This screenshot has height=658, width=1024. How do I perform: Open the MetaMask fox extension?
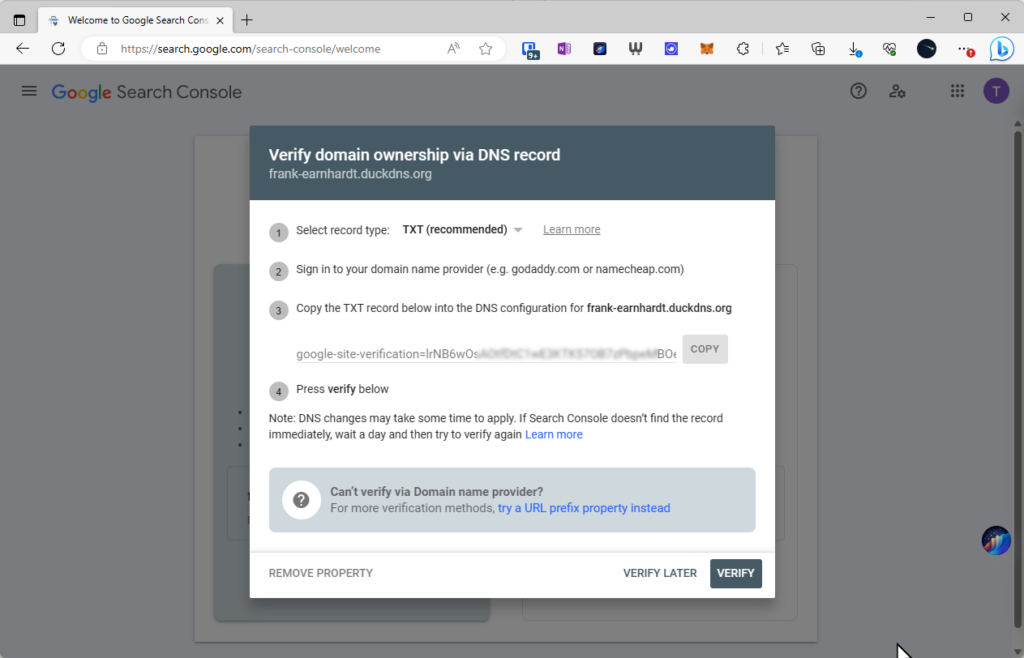[x=707, y=49]
